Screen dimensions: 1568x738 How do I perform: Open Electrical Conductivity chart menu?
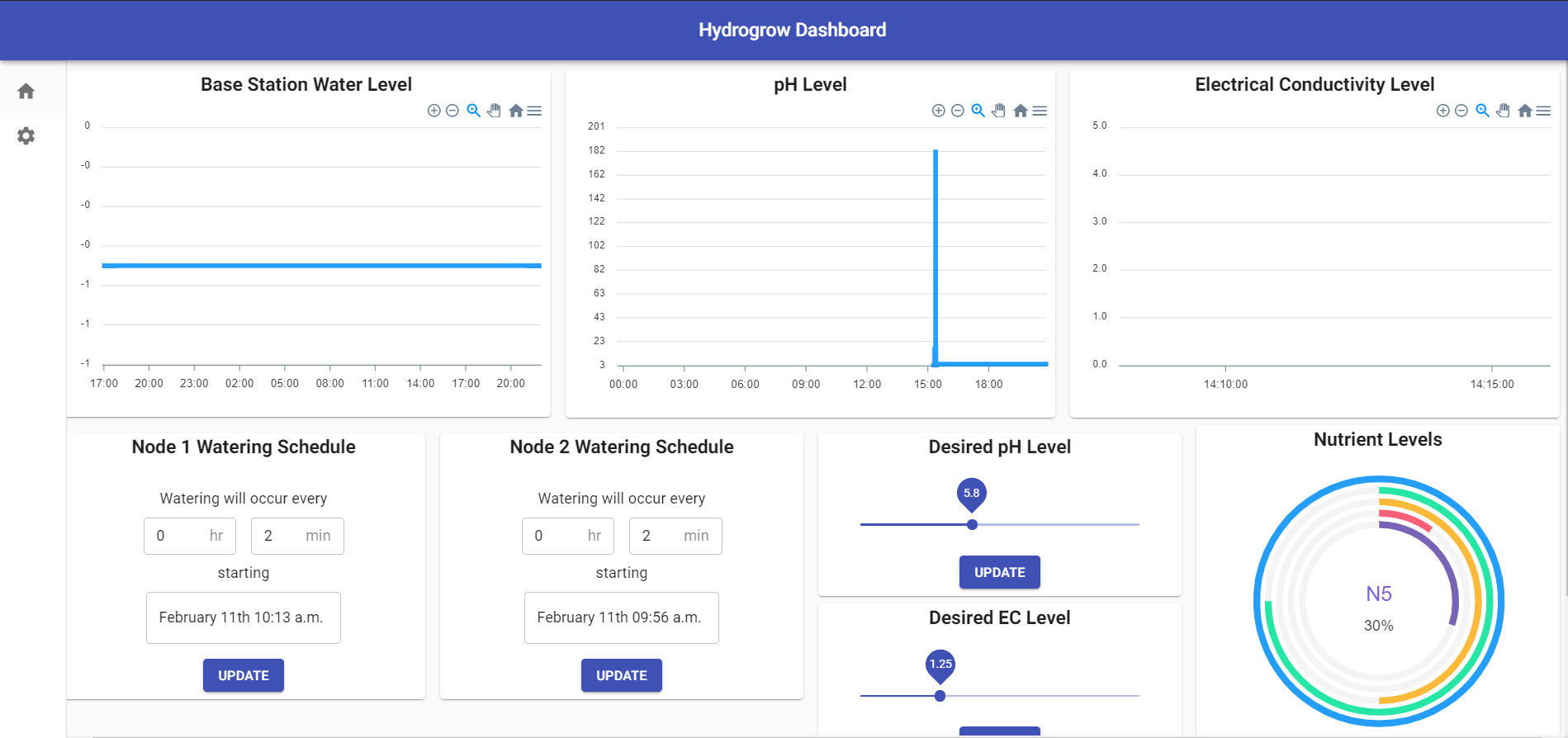pyautogui.click(x=1544, y=111)
